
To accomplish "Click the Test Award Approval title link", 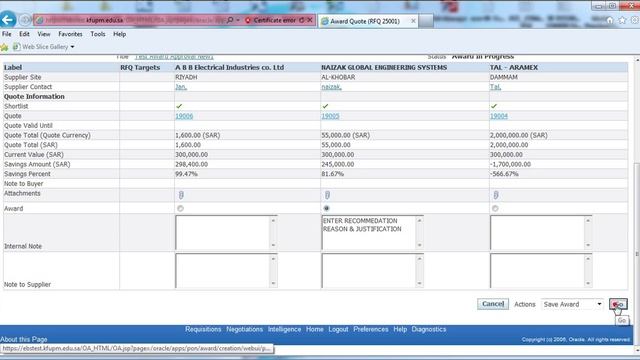I will (x=174, y=57).
